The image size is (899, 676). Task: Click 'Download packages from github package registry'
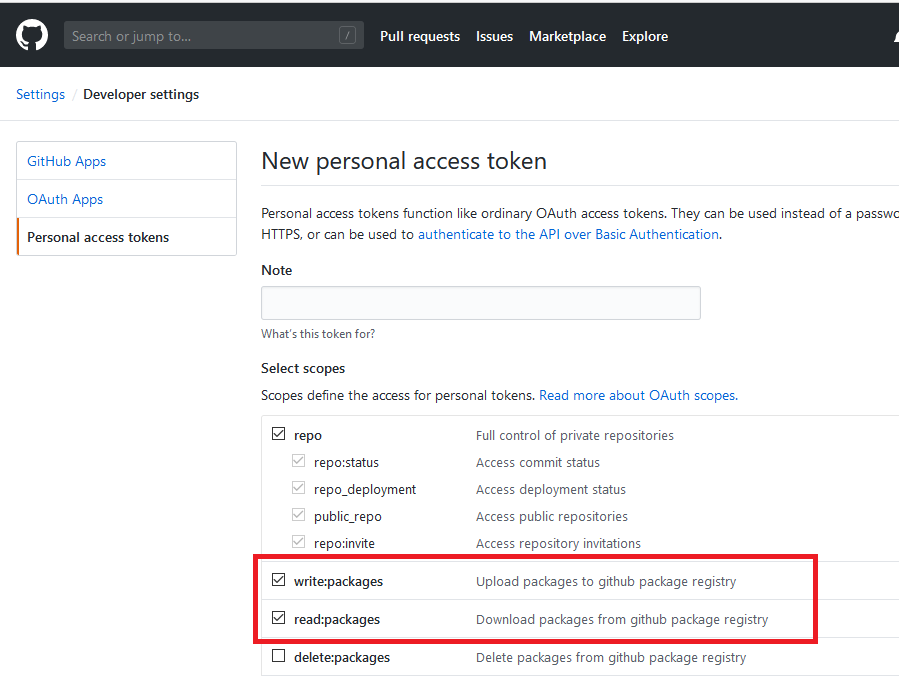[622, 619]
